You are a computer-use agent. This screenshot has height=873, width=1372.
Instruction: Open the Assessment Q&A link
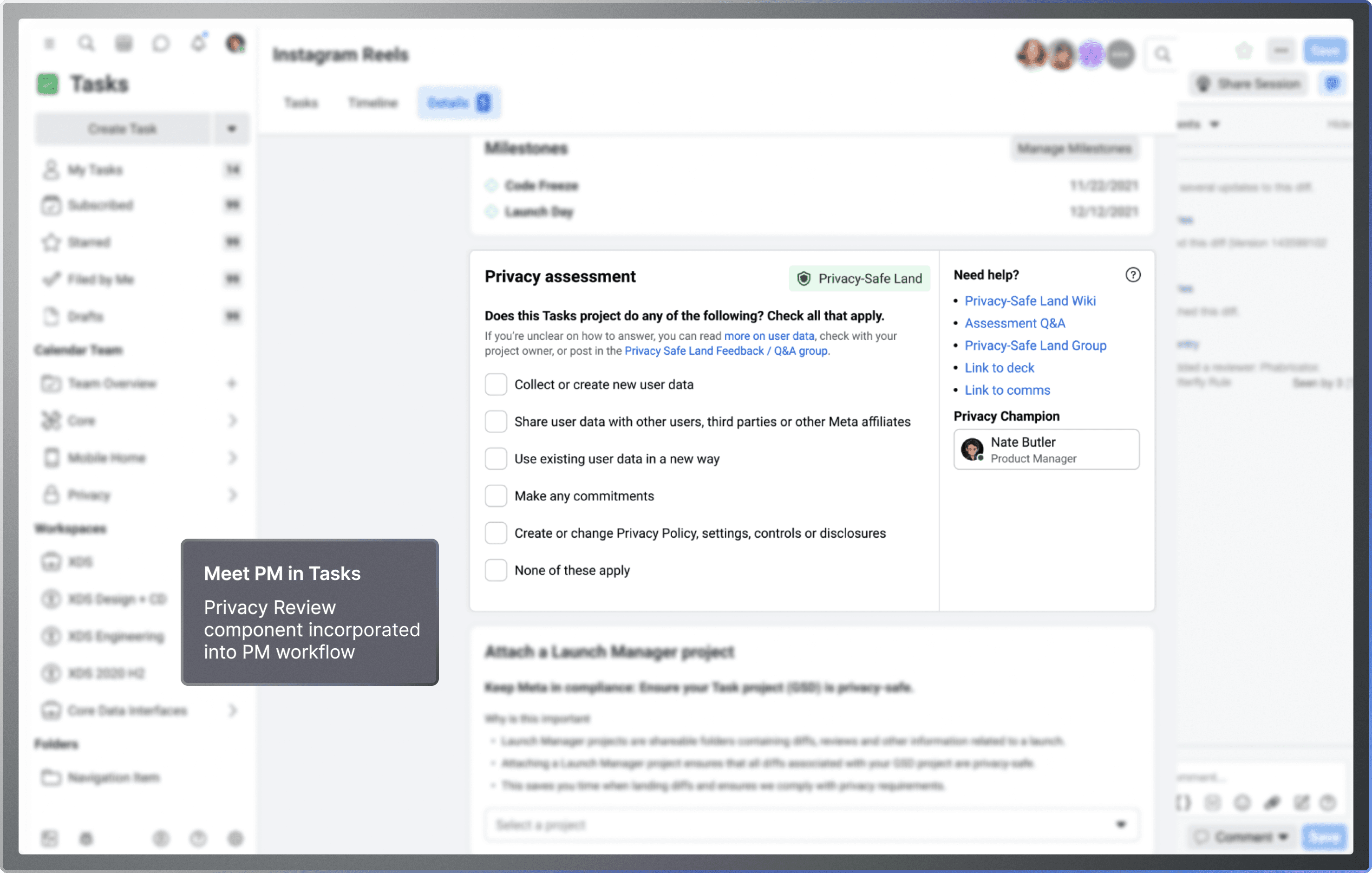click(1014, 323)
